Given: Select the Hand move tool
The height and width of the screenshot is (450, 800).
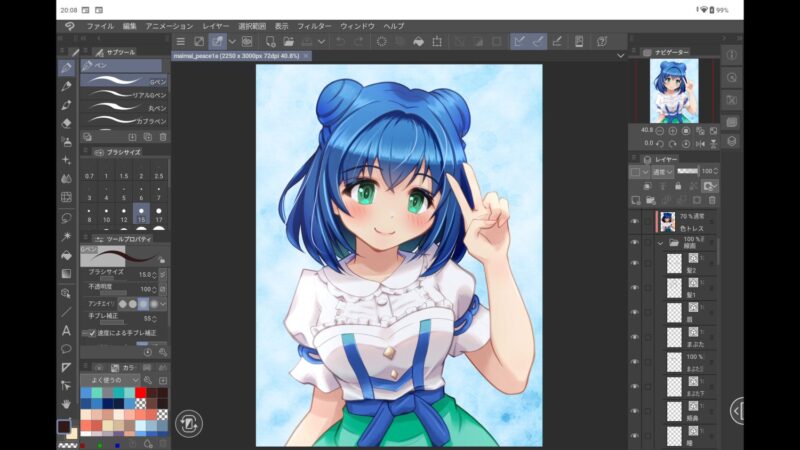Looking at the screenshot, I should point(66,403).
